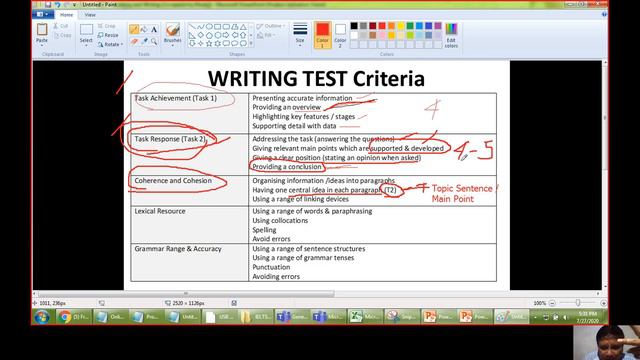
Task: Switch to the Home ribbon tab
Action: tap(66, 15)
